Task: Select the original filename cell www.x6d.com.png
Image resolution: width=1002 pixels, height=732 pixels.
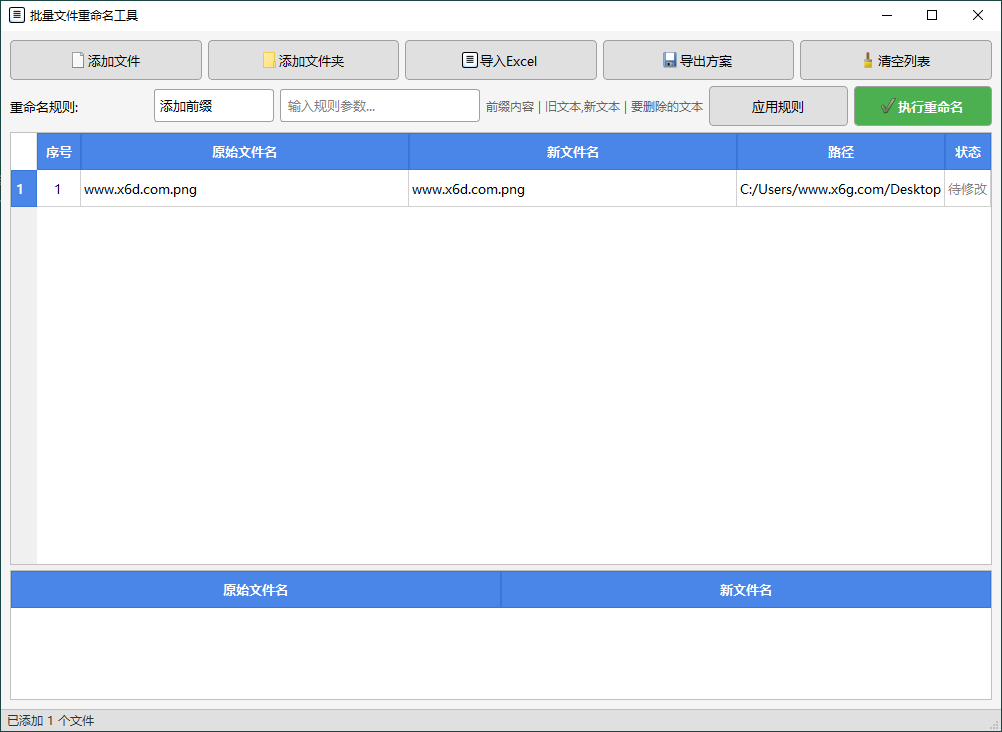Action: [244, 189]
